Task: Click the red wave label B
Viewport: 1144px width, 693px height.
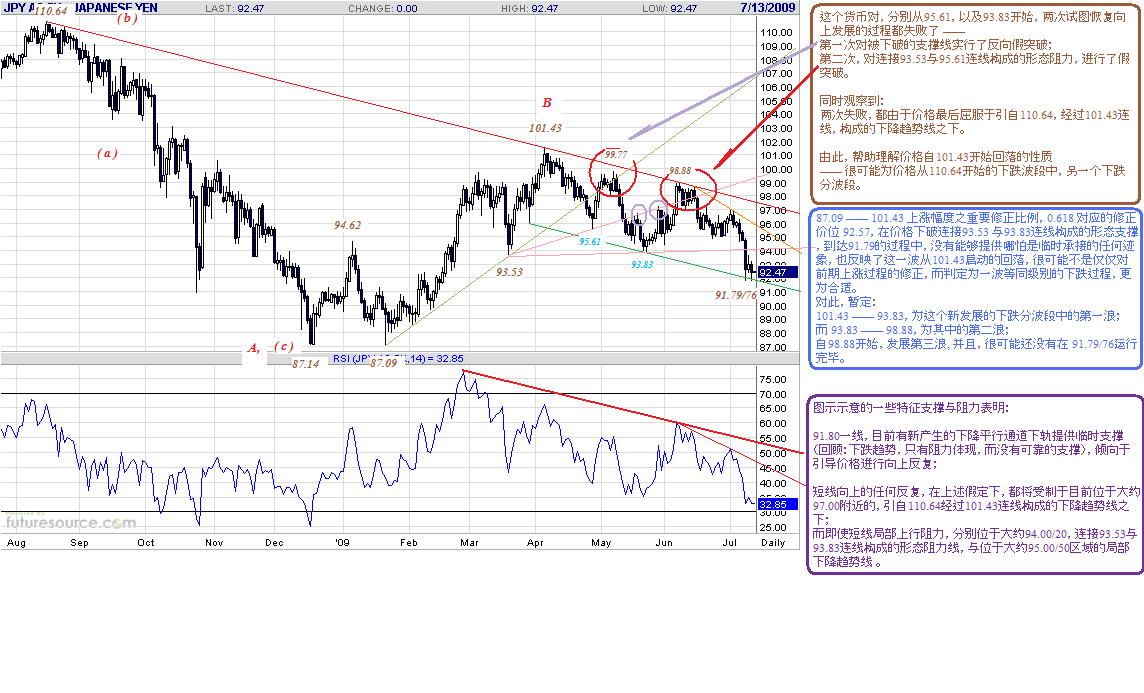Action: tap(546, 103)
